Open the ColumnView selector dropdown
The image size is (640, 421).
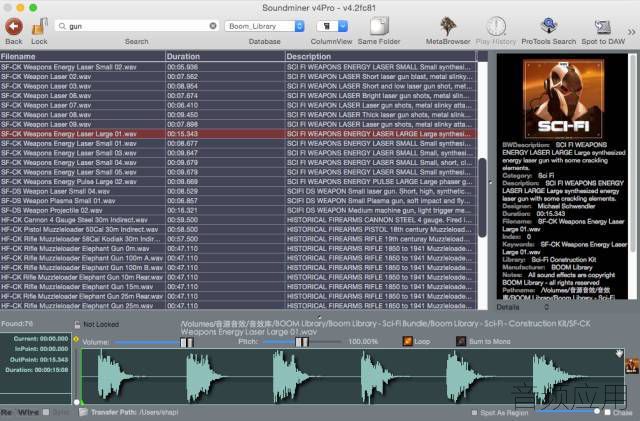tap(332, 26)
